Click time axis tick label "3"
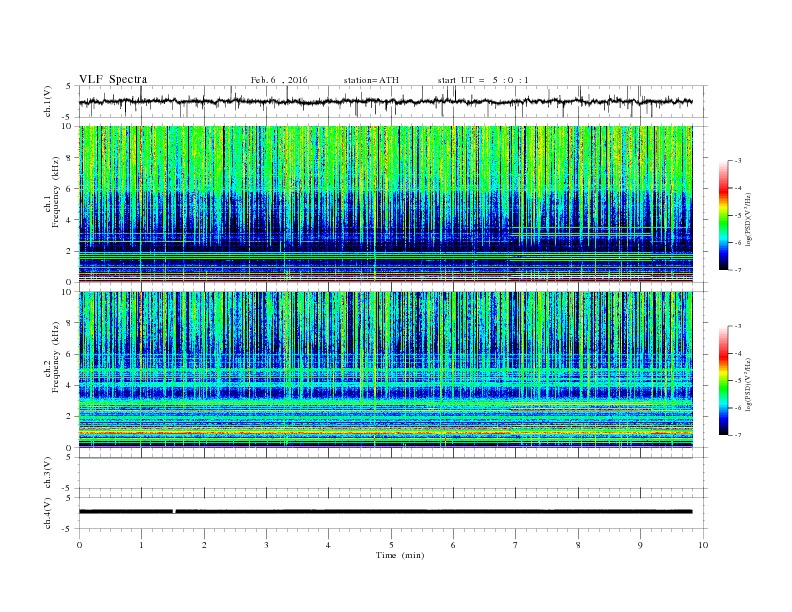The width and height of the screenshot is (792, 612). (x=266, y=545)
